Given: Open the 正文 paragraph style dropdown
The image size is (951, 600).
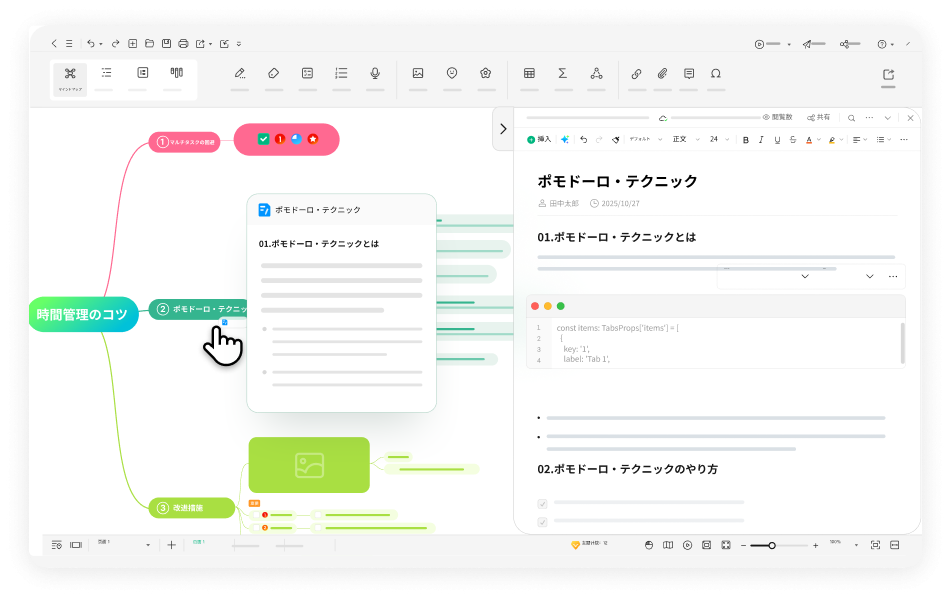Looking at the screenshot, I should point(683,139).
